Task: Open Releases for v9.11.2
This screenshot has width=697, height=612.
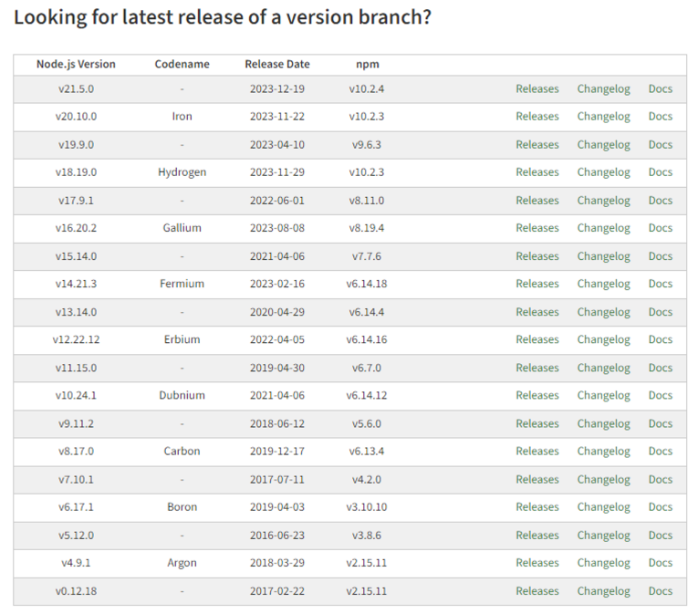Action: pos(537,424)
